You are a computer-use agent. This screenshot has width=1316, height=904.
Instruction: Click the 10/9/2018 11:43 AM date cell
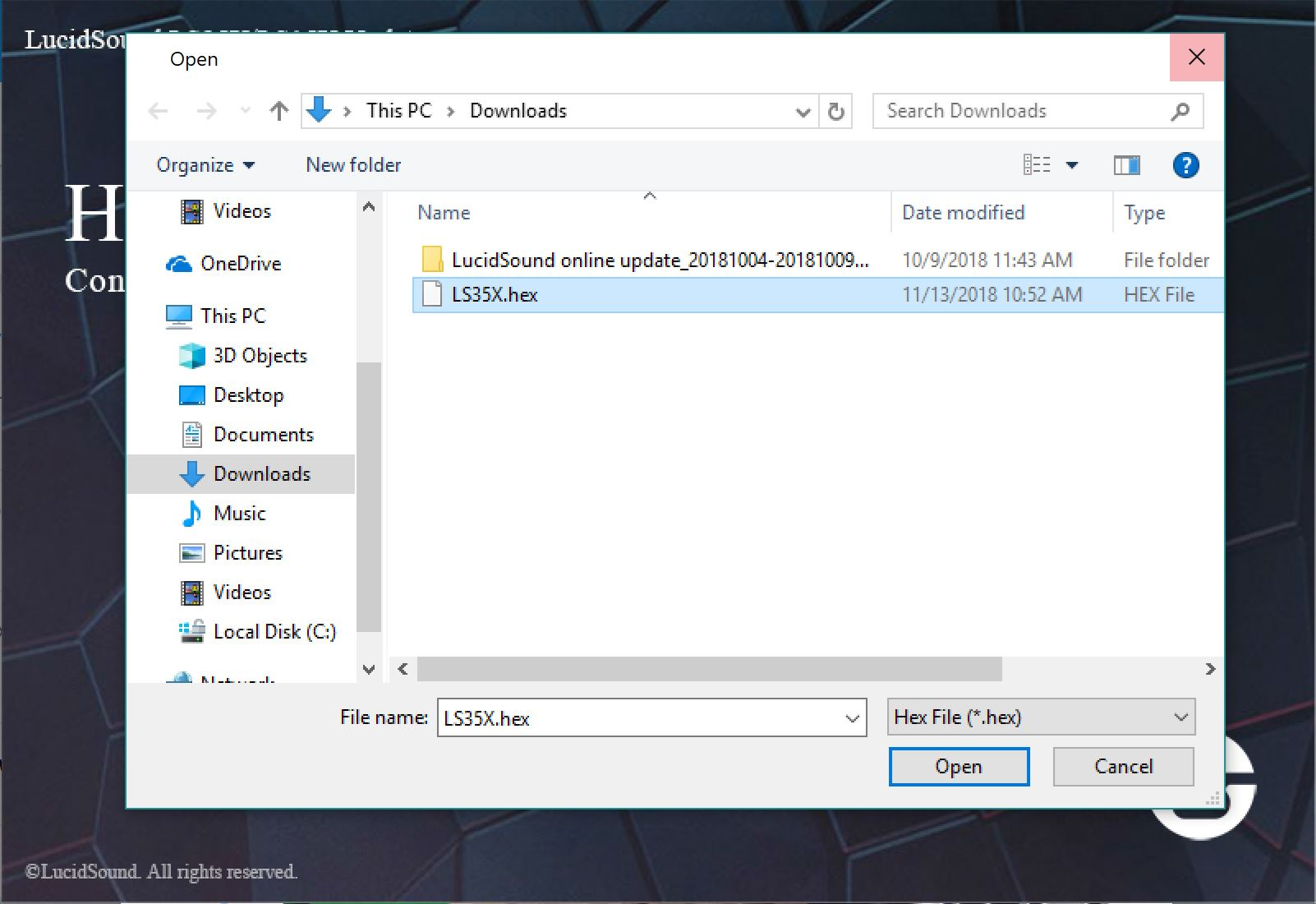click(987, 261)
